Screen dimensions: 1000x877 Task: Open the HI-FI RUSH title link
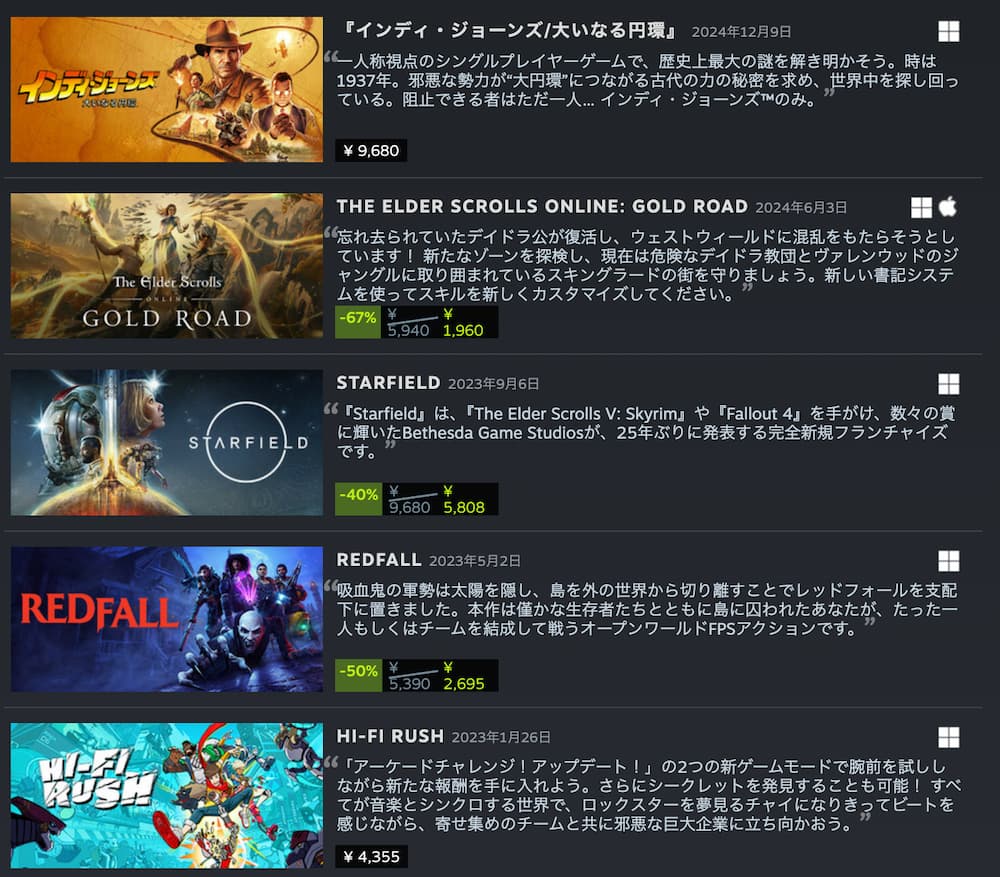point(390,736)
